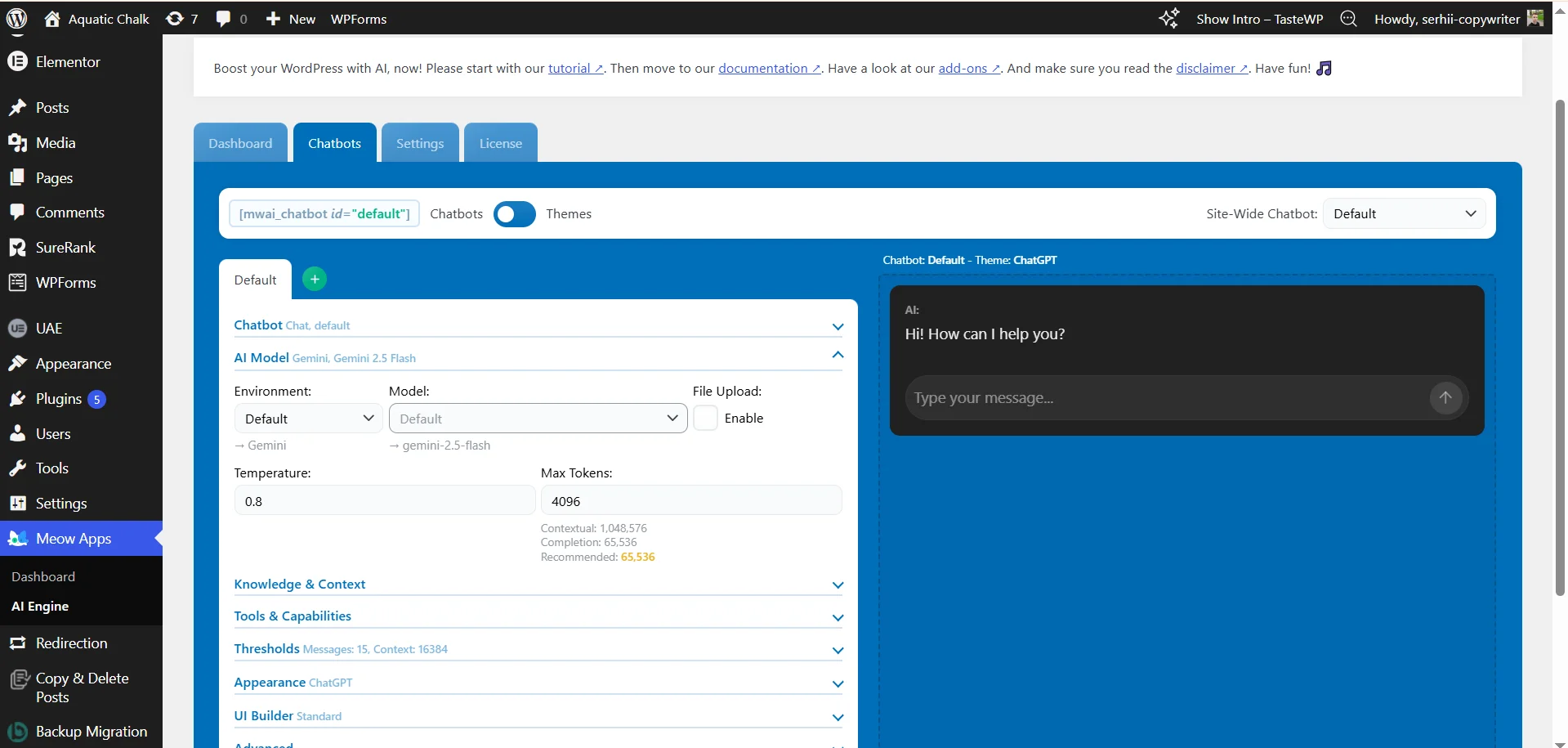Switch to the Settings tab
The image size is (1568, 748).
point(420,142)
